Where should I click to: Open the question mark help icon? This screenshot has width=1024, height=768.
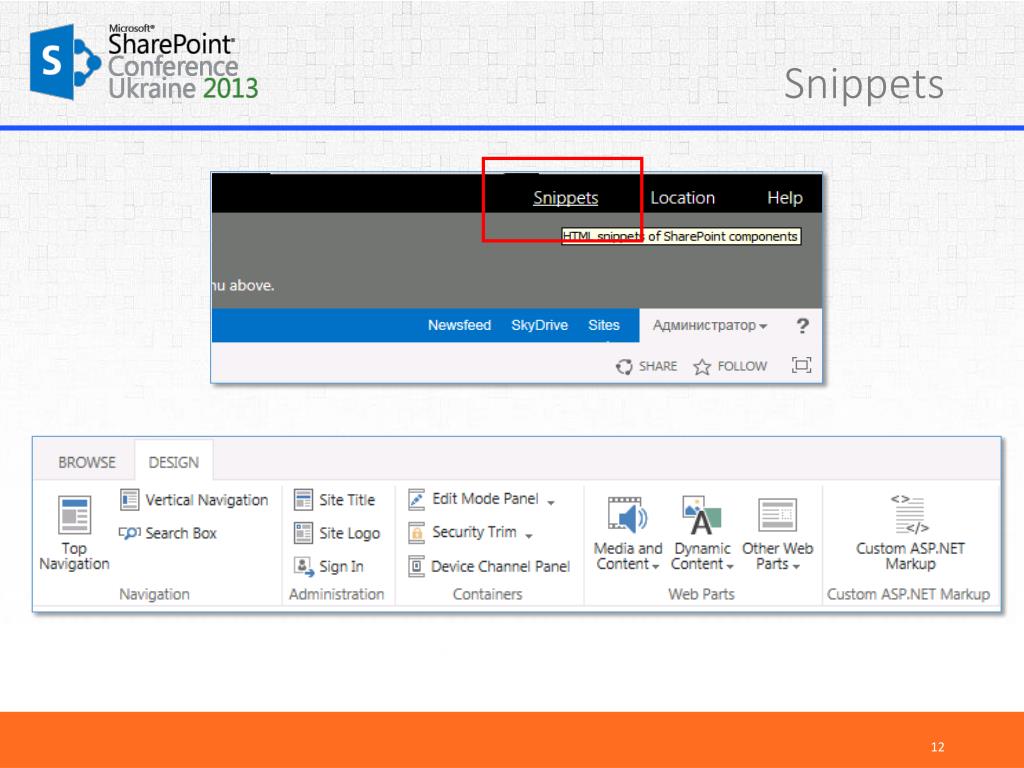coord(803,325)
